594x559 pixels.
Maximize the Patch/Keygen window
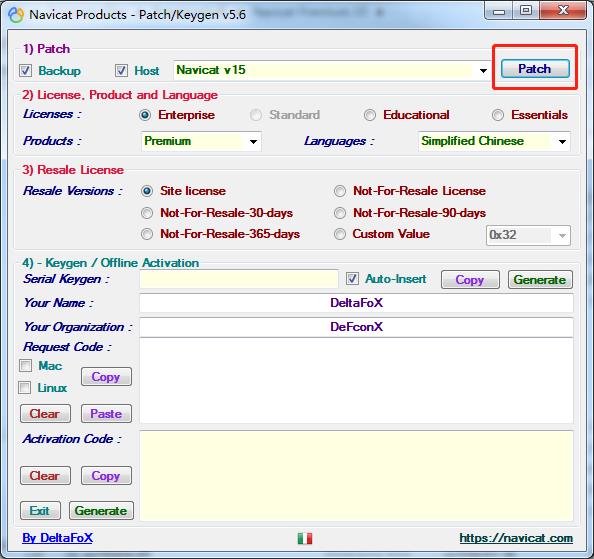[x=526, y=10]
